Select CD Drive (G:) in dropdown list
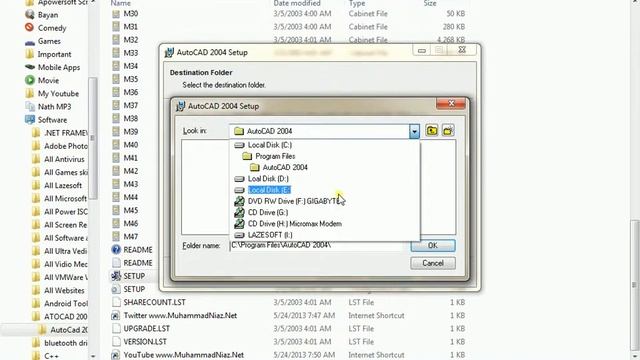Screen dimensions: 640x360 coord(267,213)
